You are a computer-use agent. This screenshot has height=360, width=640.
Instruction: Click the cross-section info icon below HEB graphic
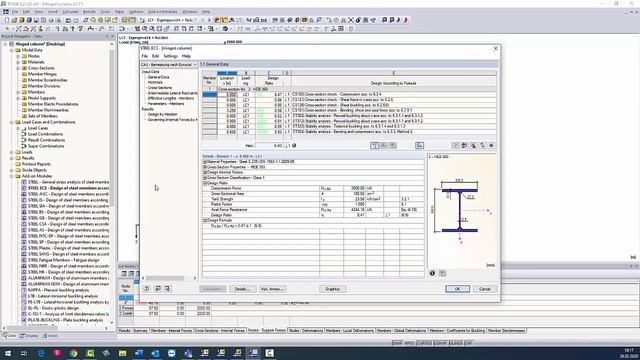tap(432, 273)
